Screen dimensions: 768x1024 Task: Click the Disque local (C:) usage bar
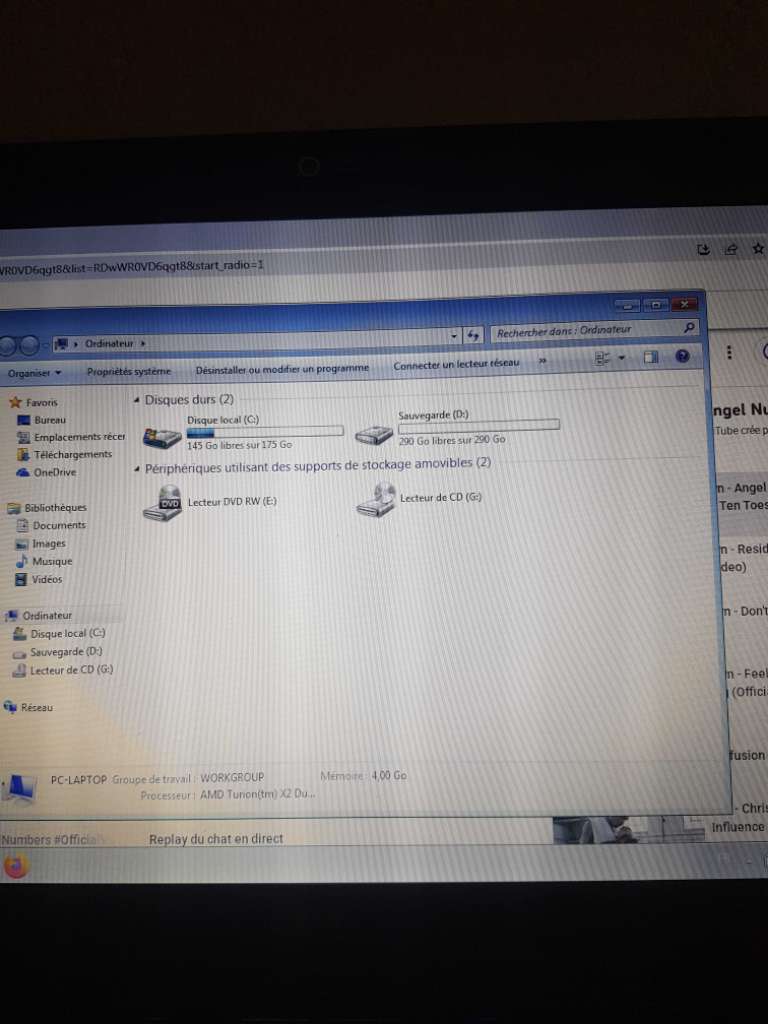[x=265, y=431]
